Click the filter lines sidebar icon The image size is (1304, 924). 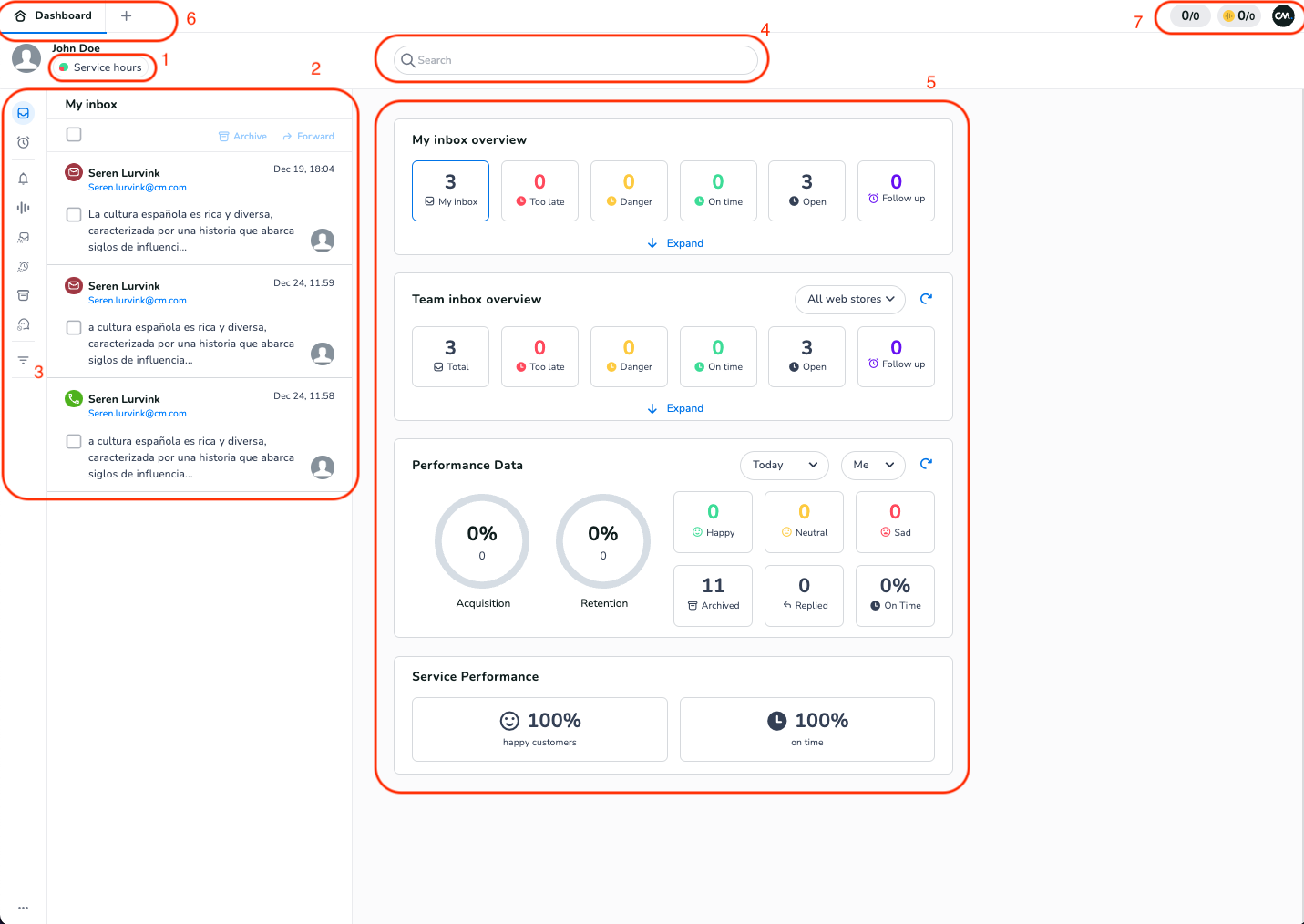24,360
